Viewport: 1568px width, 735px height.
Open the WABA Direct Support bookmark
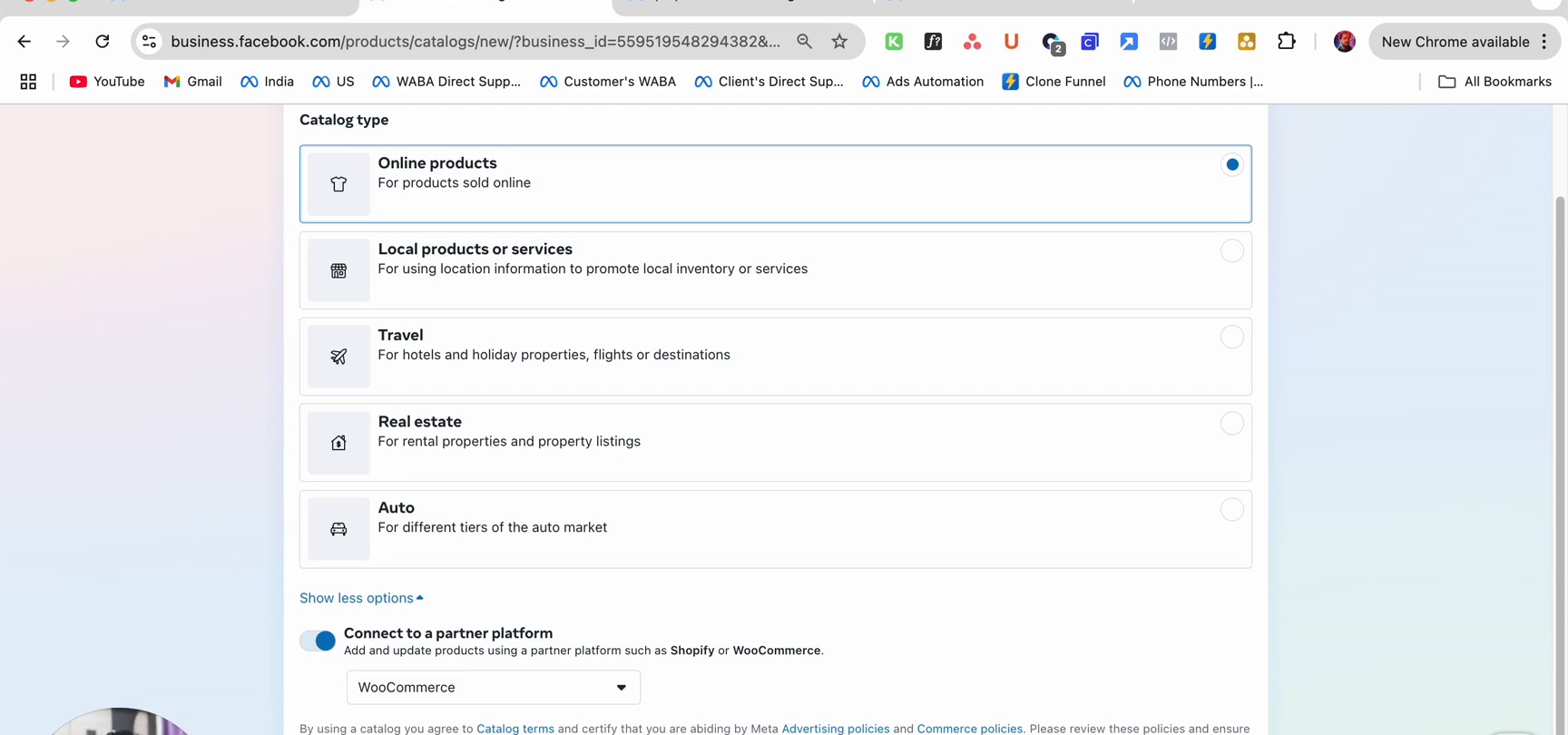tap(446, 82)
